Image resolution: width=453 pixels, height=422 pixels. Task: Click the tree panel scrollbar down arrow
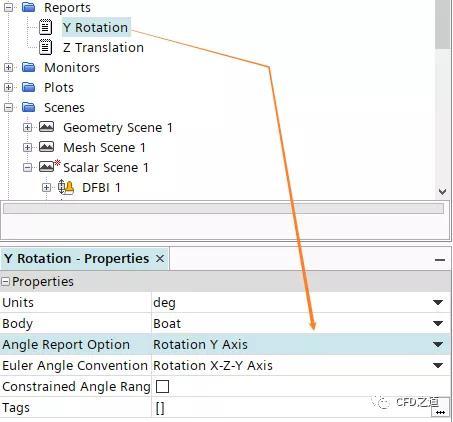pos(442,192)
